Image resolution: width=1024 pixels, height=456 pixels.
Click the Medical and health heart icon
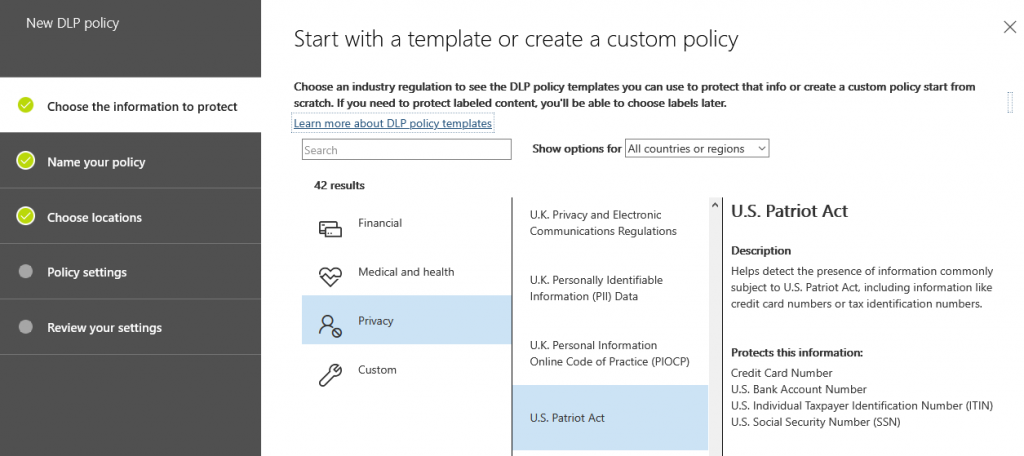[x=330, y=277]
